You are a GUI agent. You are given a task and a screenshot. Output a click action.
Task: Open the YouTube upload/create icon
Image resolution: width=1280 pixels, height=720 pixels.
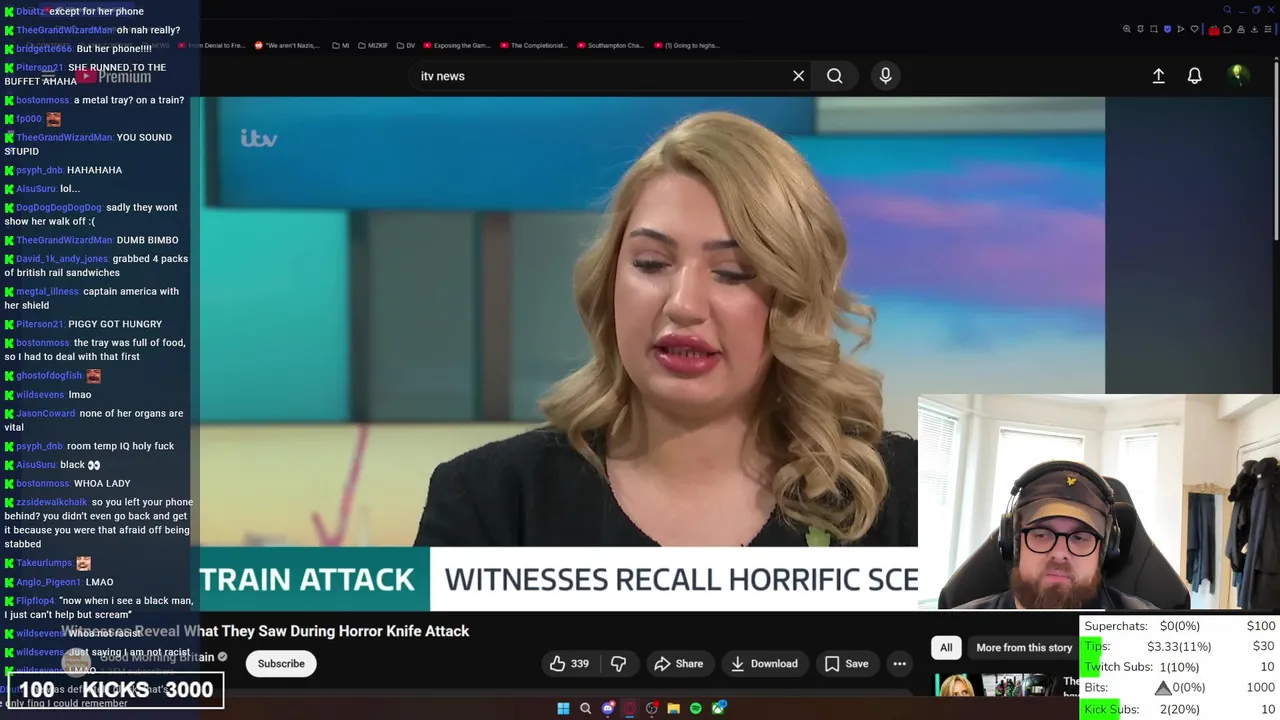(1158, 76)
